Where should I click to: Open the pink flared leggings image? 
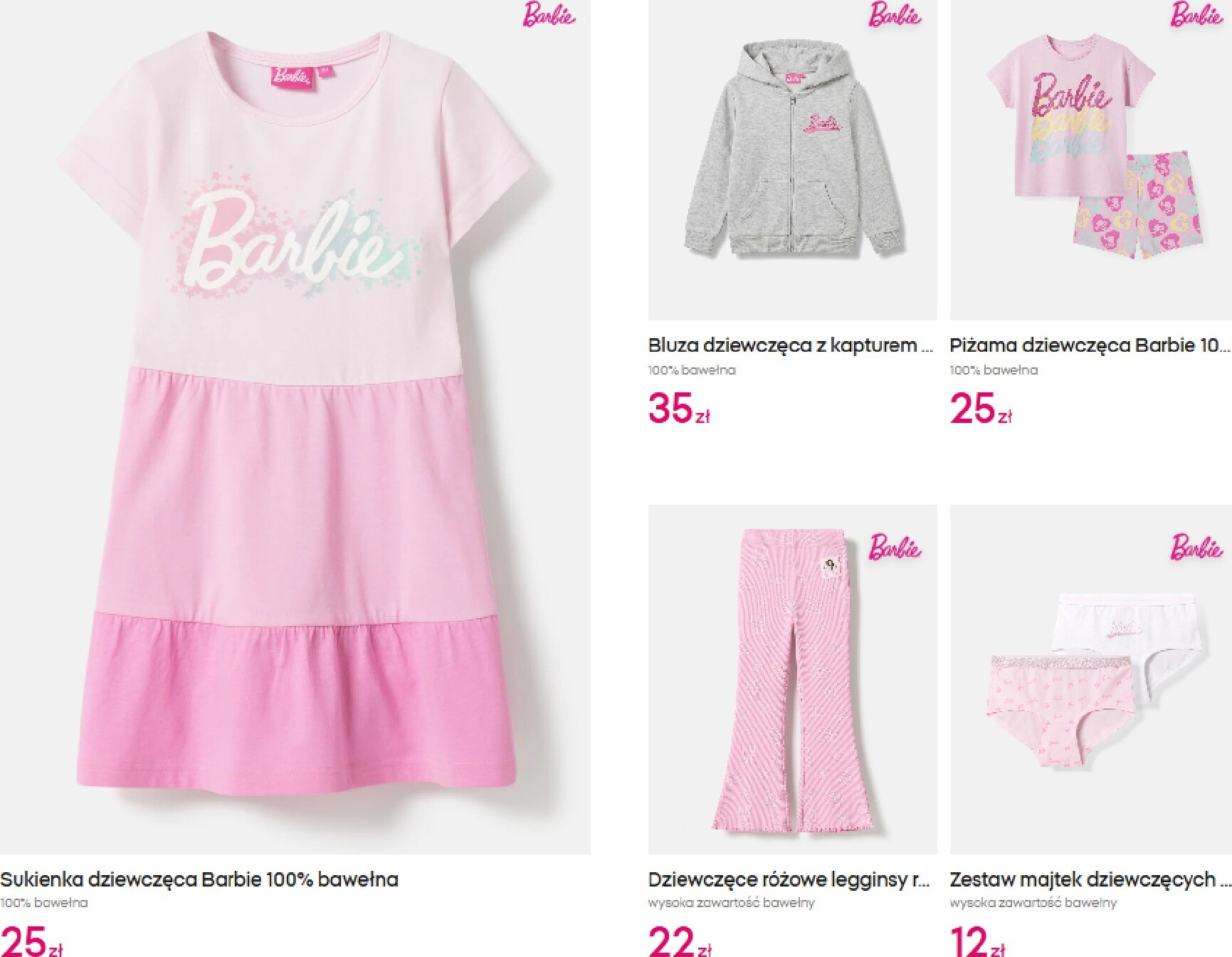tap(792, 679)
